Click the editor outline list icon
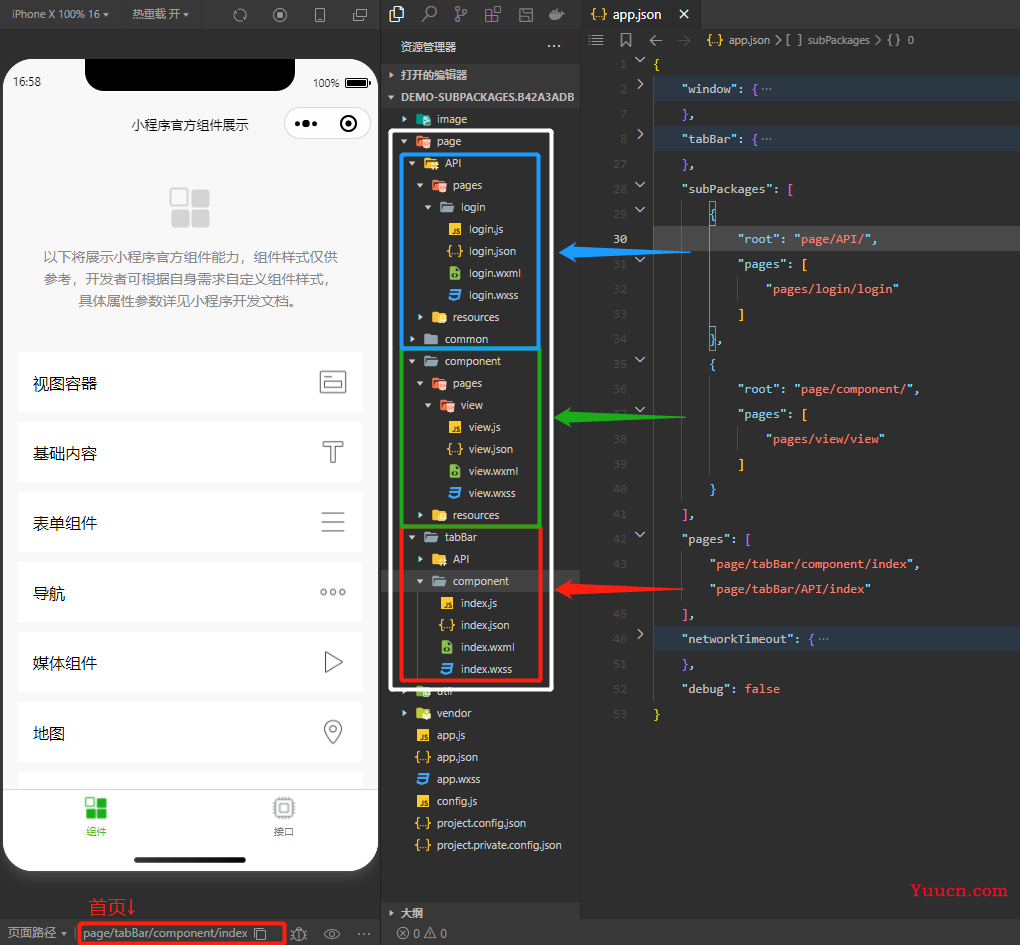 pos(596,40)
